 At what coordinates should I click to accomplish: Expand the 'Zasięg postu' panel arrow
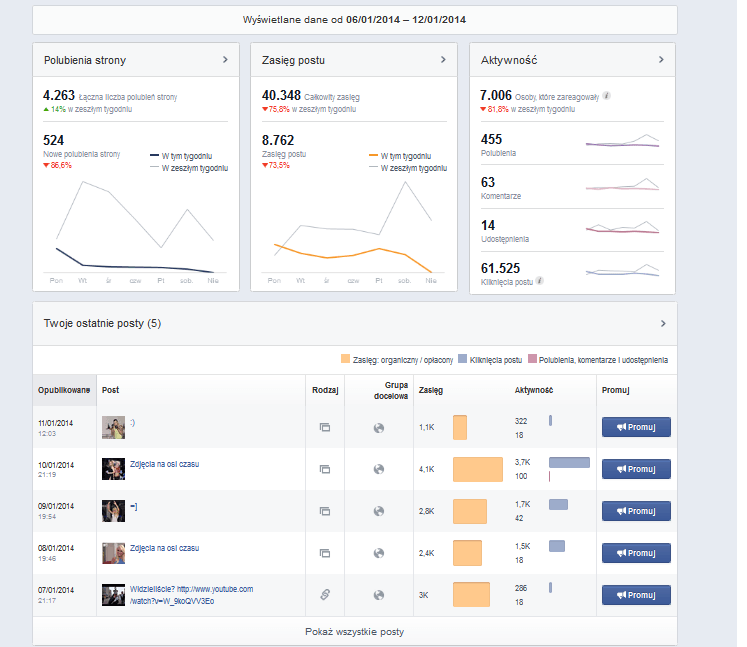click(x=443, y=60)
